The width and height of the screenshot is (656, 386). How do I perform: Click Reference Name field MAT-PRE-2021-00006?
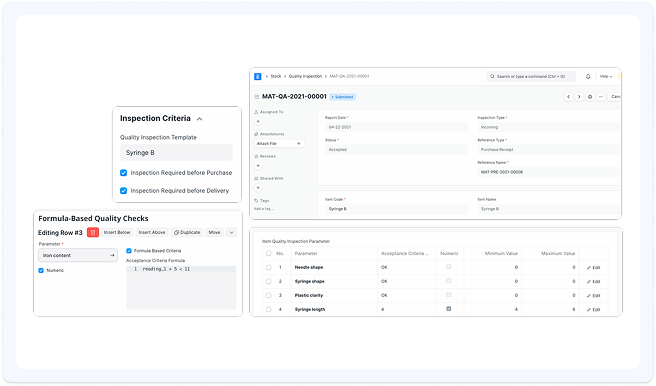[548, 172]
